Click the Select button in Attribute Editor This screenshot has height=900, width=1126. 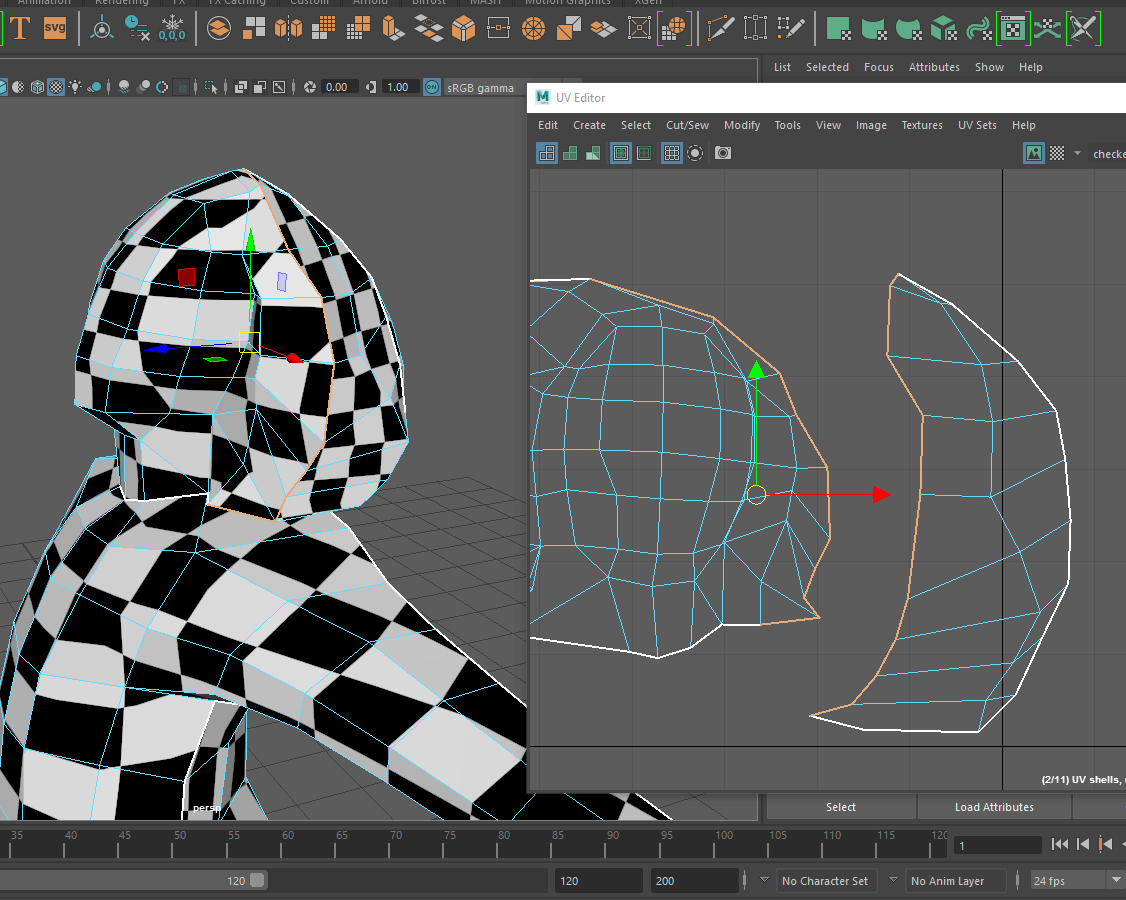point(841,807)
